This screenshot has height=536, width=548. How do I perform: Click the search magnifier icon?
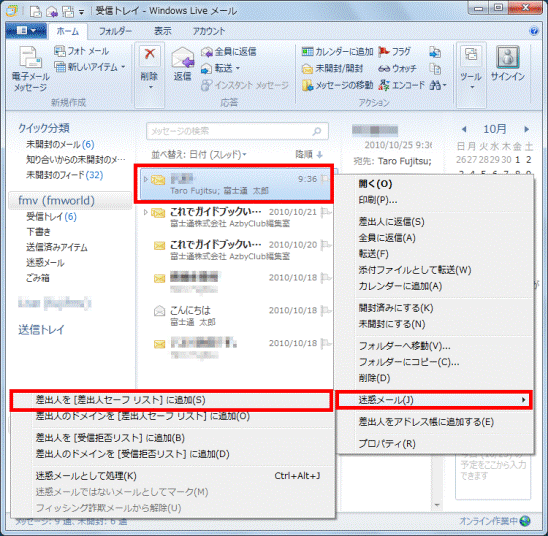pyautogui.click(x=317, y=131)
